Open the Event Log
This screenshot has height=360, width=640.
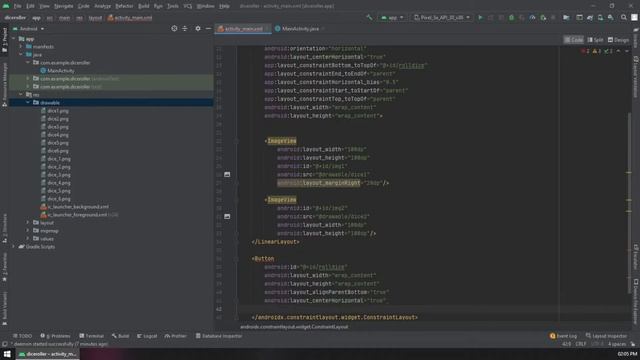(563, 336)
